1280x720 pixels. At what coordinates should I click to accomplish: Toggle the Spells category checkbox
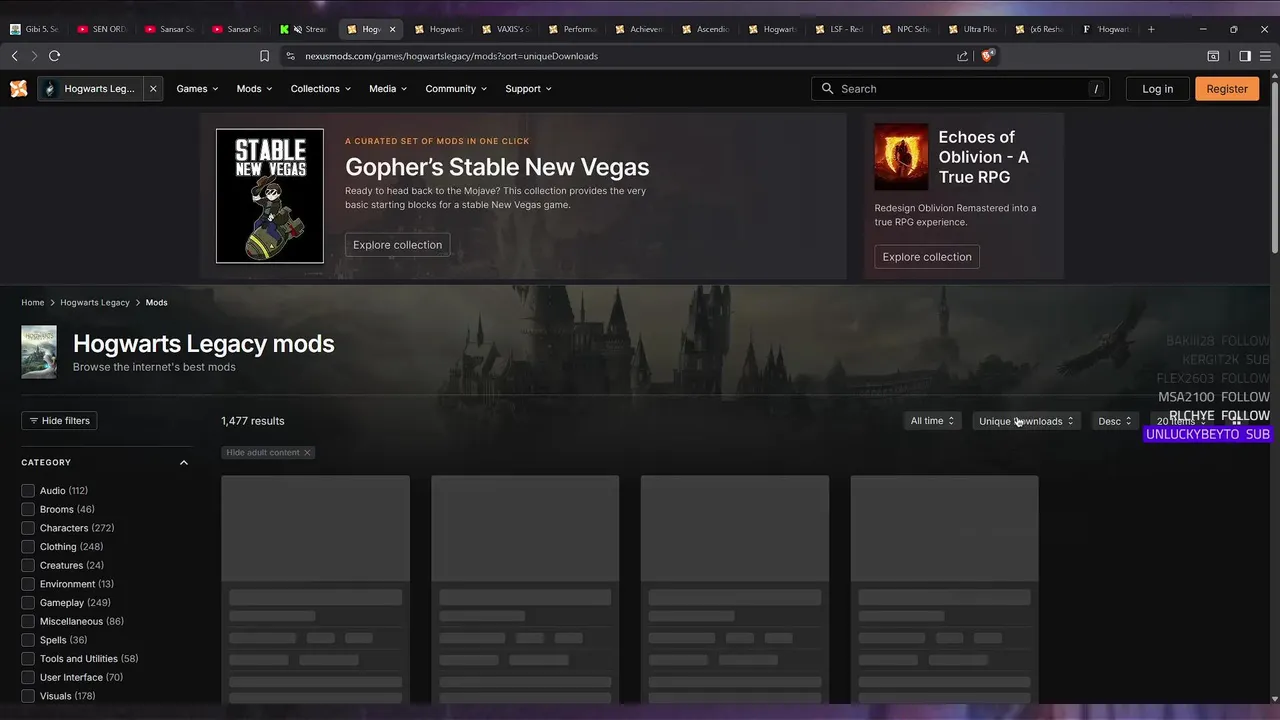pyautogui.click(x=28, y=640)
